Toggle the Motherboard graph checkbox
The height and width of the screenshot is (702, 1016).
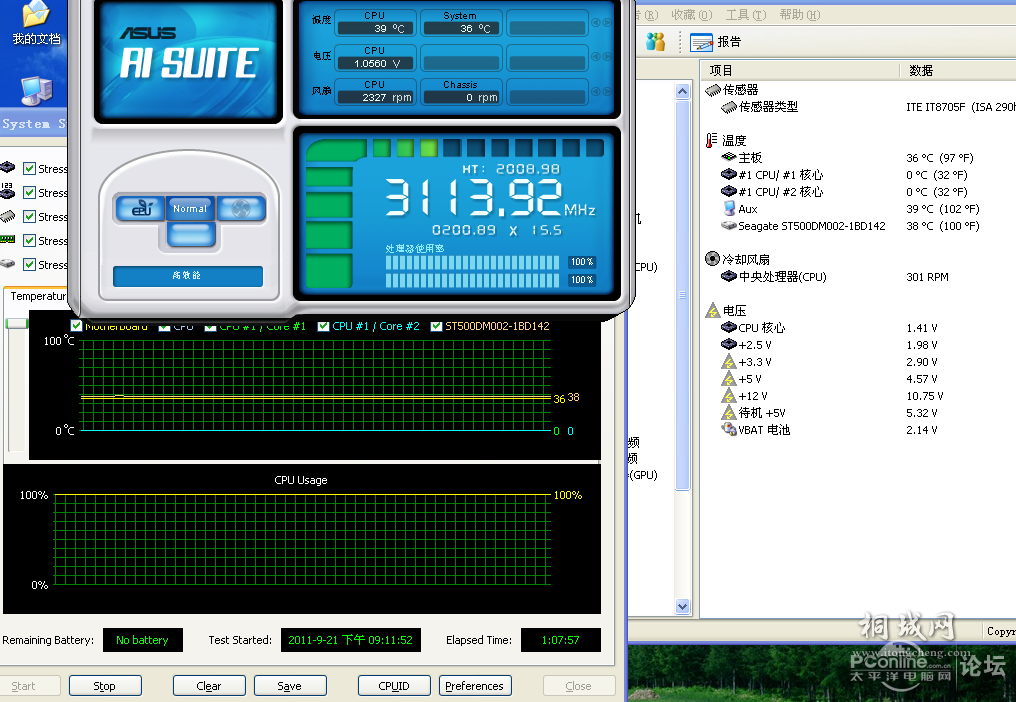click(76, 325)
